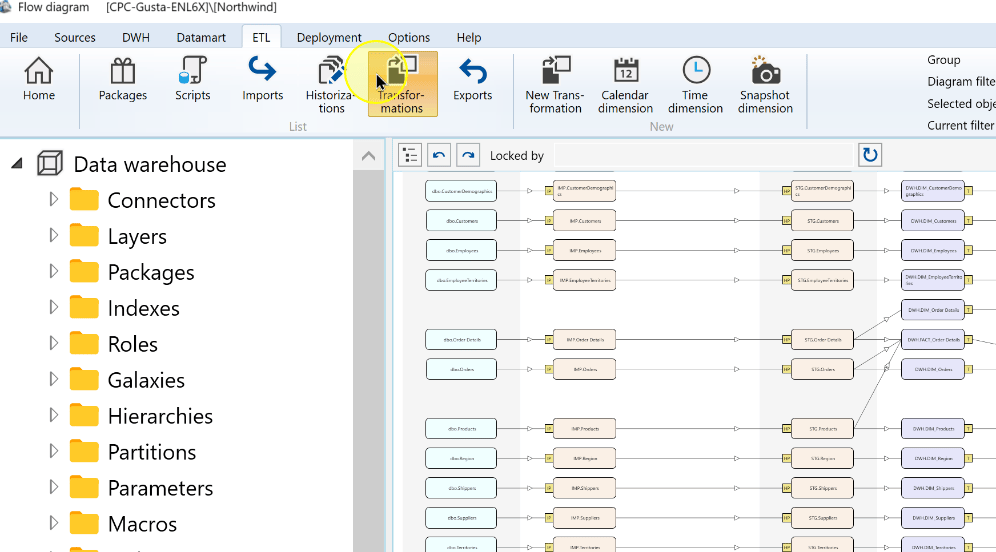Select the dbo.Customers source node
Image resolution: width=996 pixels, height=552 pixels.
(461, 220)
